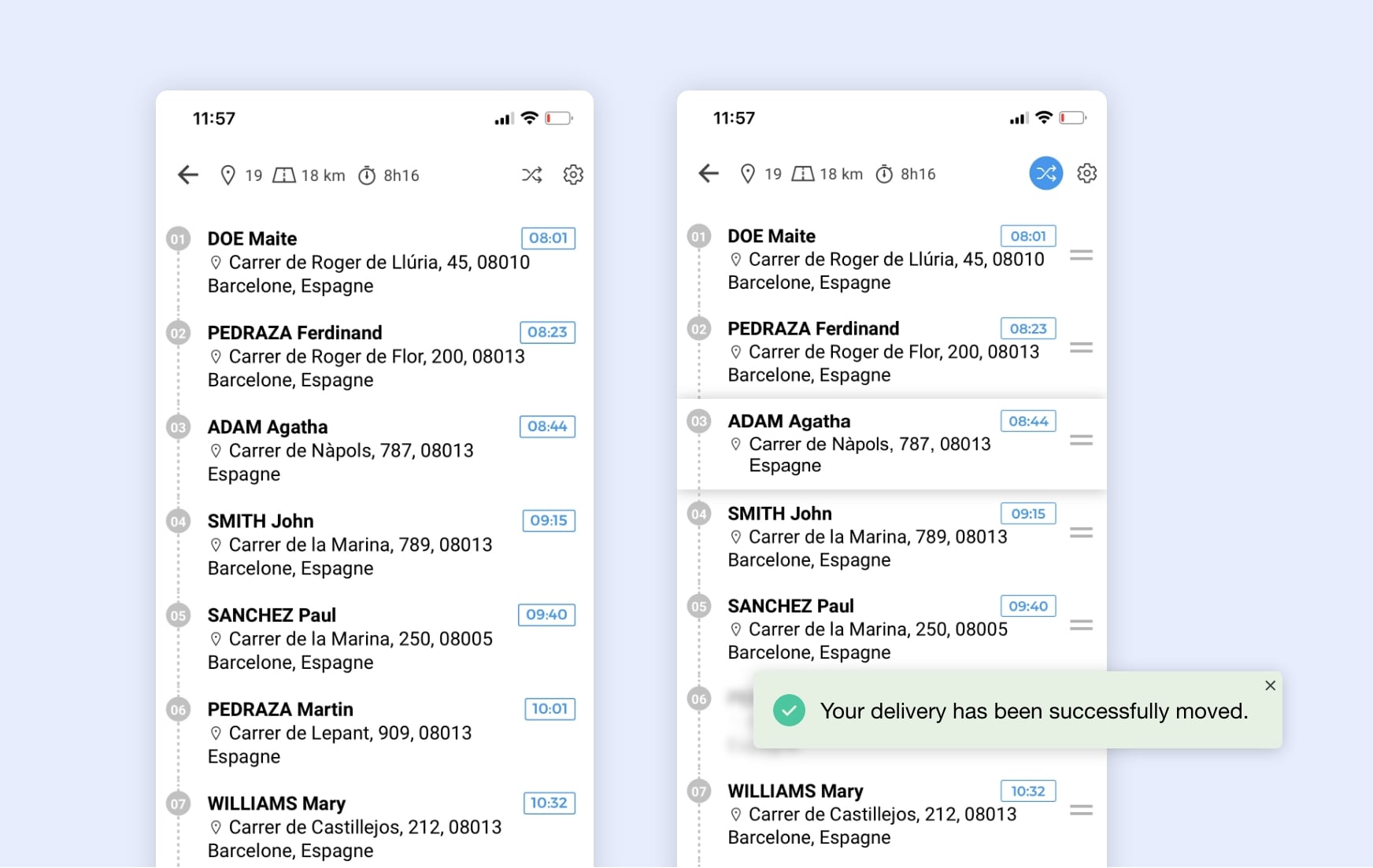Viewport: 1373px width, 868px height.
Task: Tap the 19 stops pin icon on left phone
Action: tap(228, 175)
